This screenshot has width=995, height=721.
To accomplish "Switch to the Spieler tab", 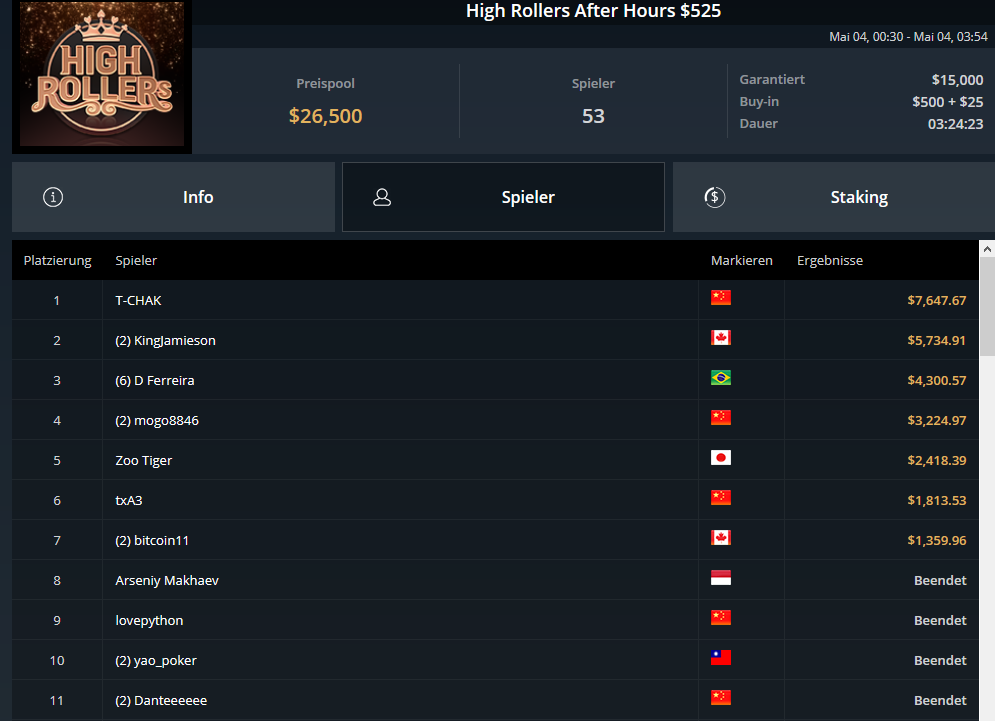I will 503,197.
